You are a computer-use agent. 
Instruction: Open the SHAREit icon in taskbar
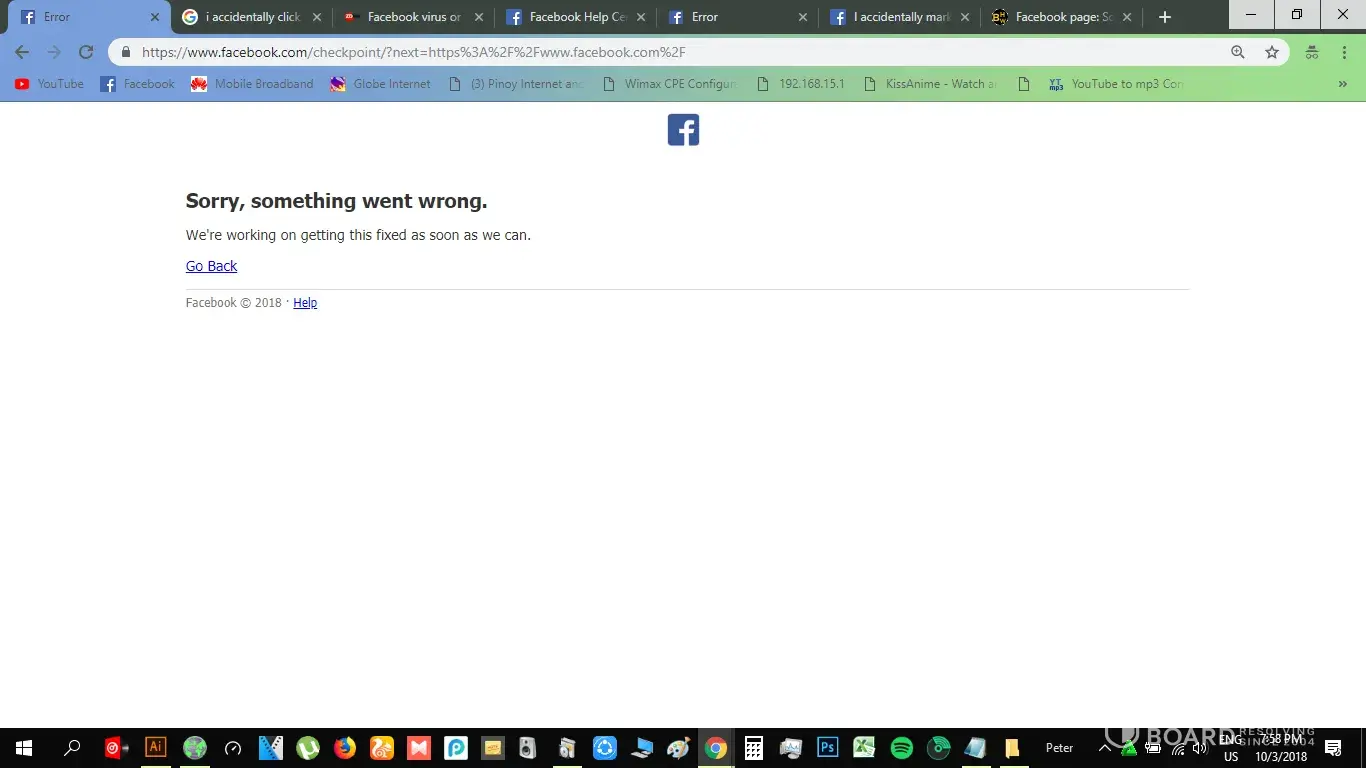pyautogui.click(x=605, y=748)
